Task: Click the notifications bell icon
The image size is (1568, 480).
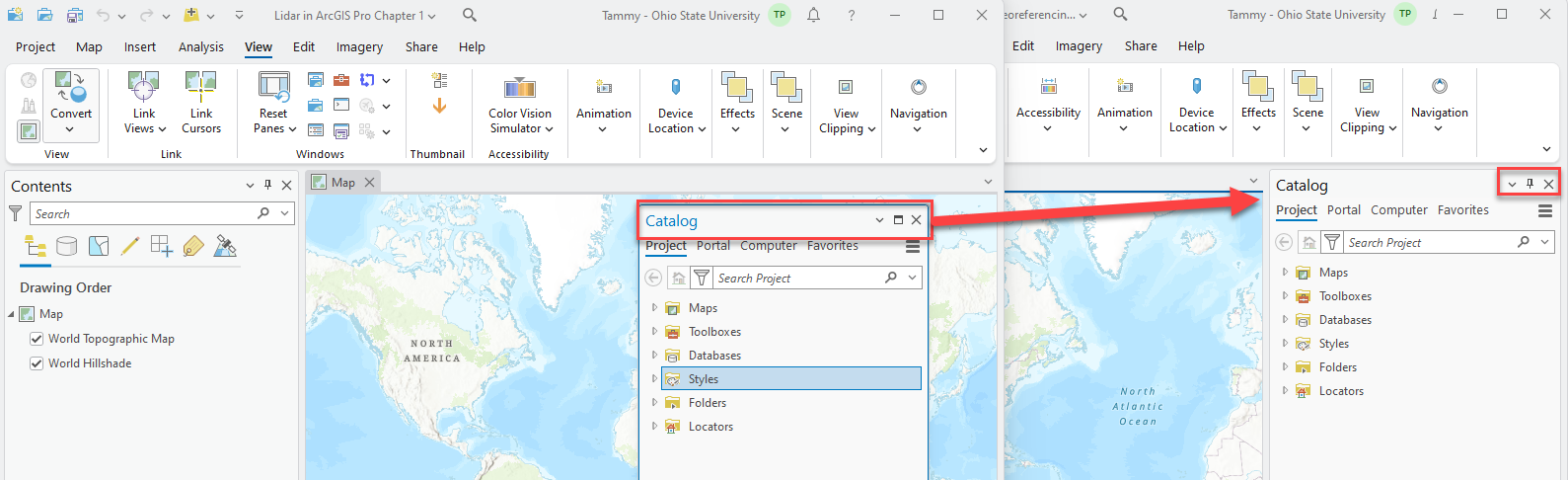Action: click(x=813, y=15)
